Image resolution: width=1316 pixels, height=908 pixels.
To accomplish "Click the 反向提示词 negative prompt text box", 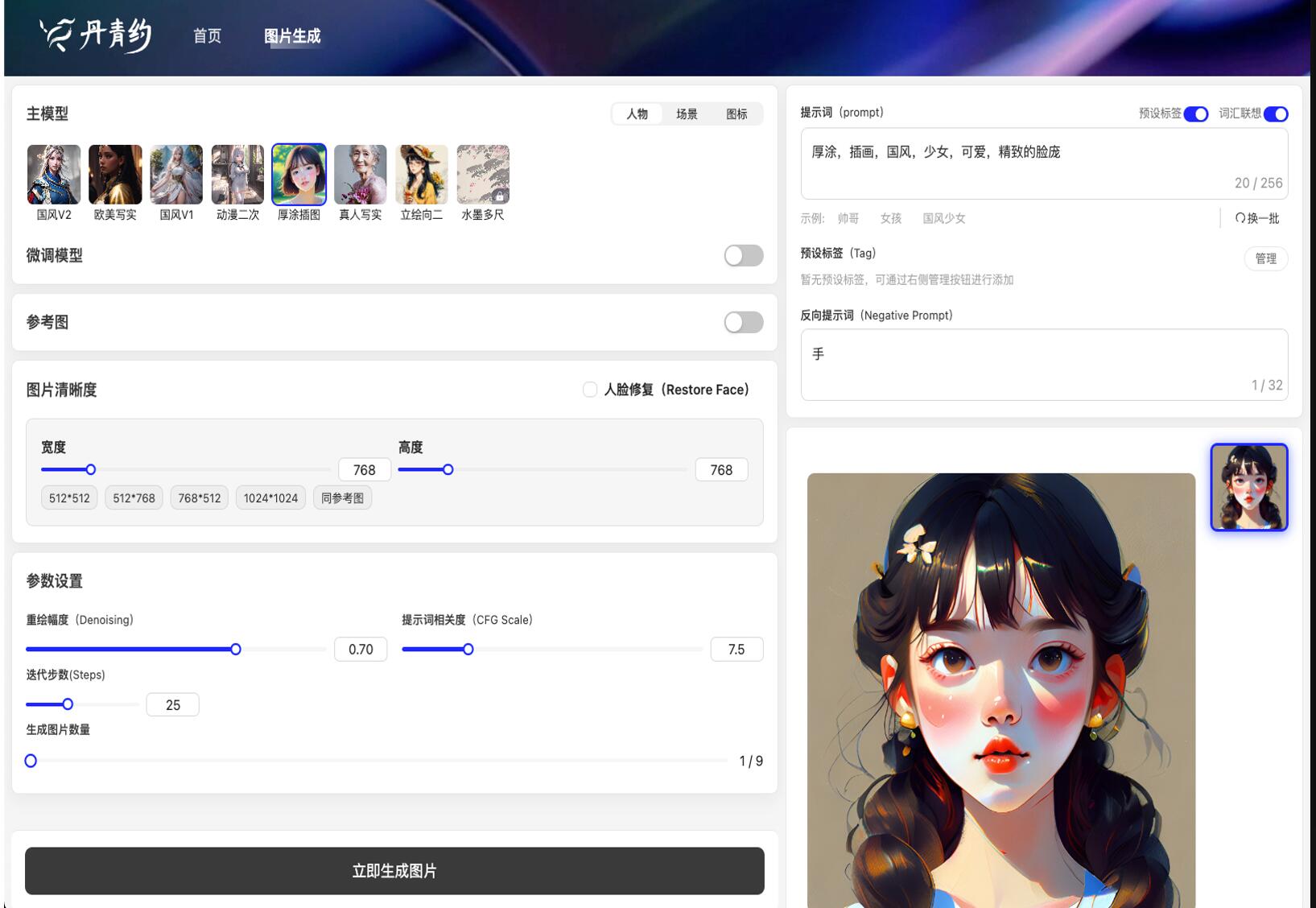I will tap(1043, 364).
